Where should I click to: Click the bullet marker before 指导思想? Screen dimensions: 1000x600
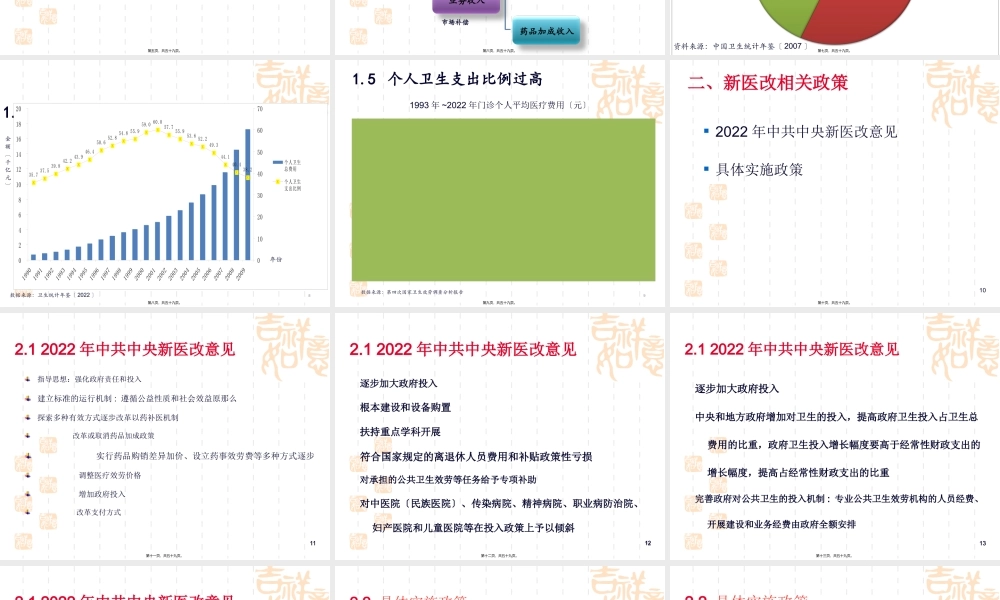(x=27, y=379)
